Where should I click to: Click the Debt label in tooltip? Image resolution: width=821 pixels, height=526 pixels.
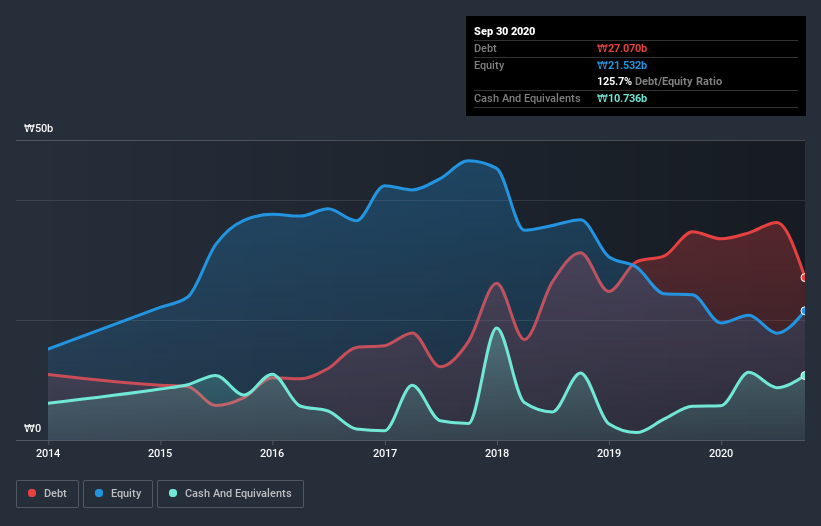point(485,48)
